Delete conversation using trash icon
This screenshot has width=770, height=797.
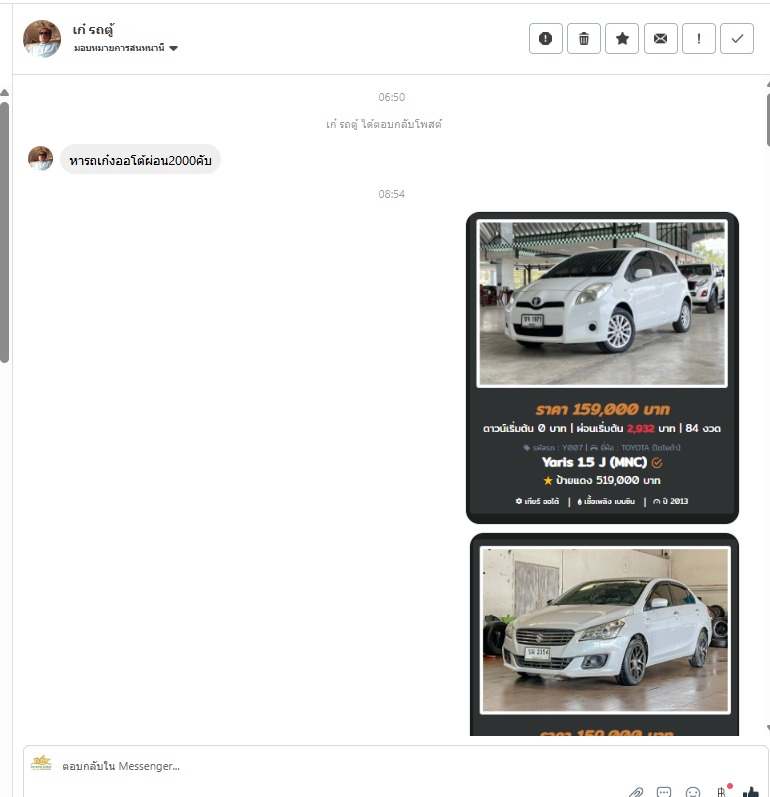pyautogui.click(x=584, y=39)
